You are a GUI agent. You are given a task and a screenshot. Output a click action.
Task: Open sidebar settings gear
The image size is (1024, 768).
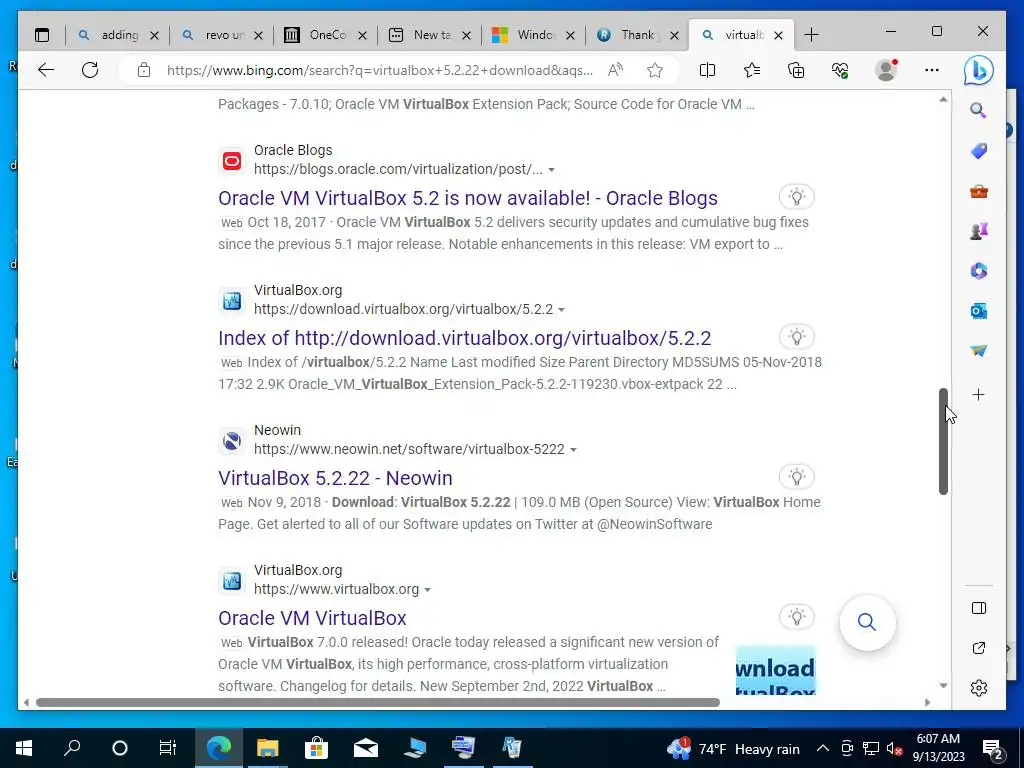coord(978,688)
